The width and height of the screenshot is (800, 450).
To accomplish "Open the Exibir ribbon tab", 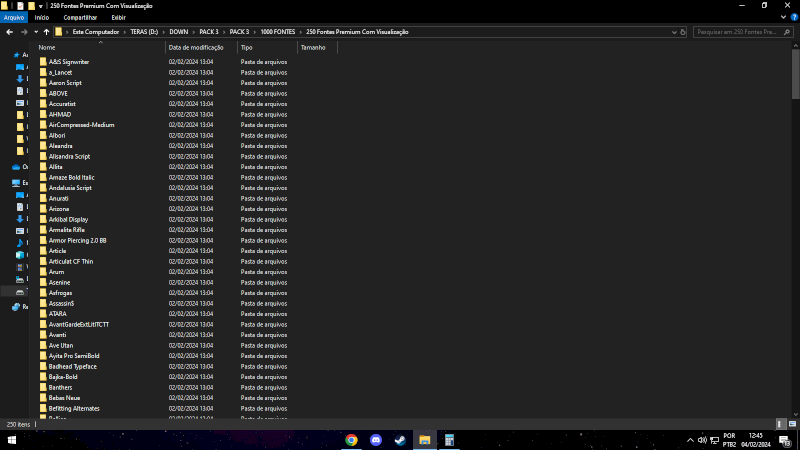I will pyautogui.click(x=118, y=17).
